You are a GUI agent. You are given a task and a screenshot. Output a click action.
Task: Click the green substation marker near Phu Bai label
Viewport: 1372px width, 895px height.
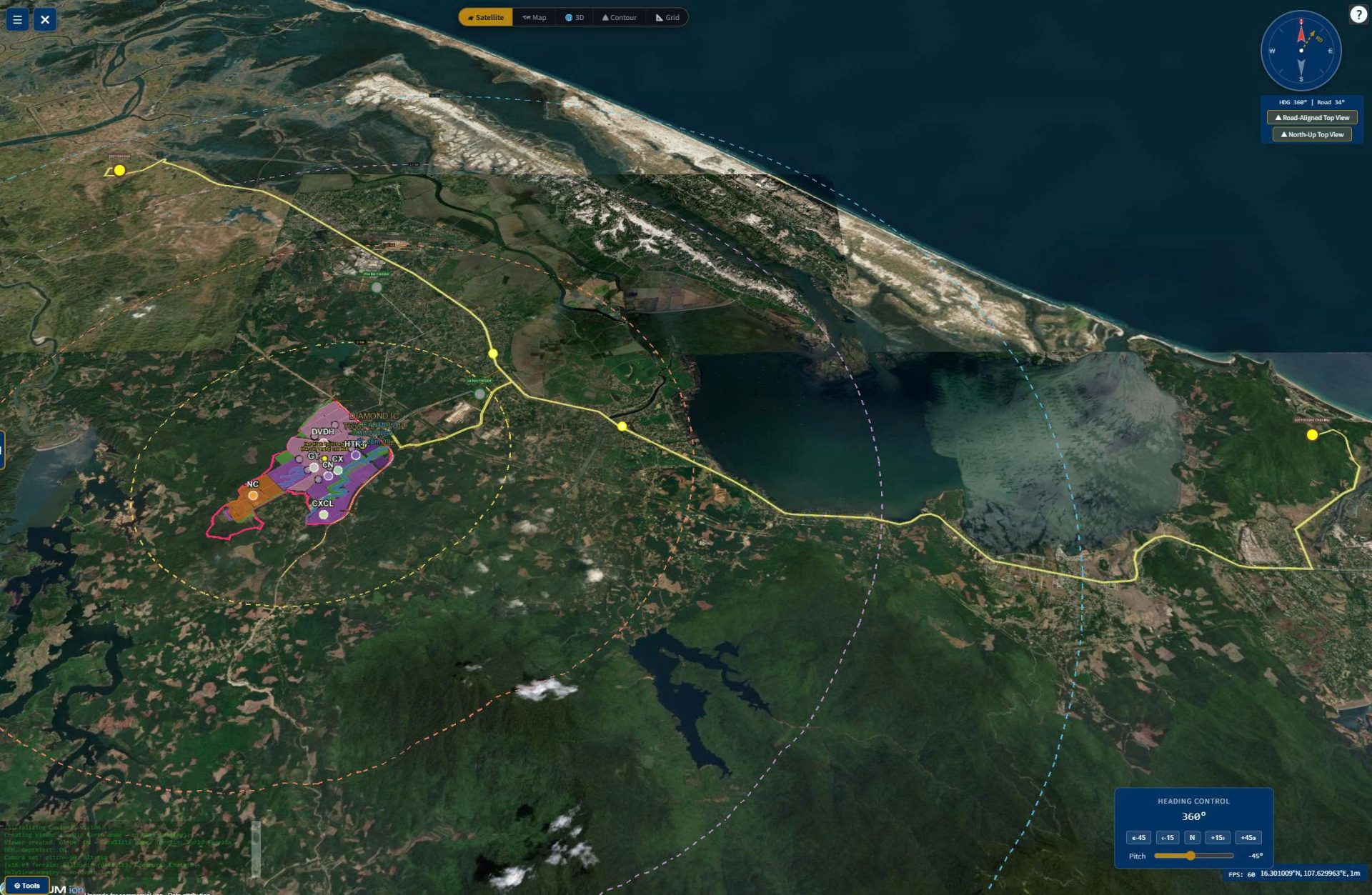(x=377, y=287)
